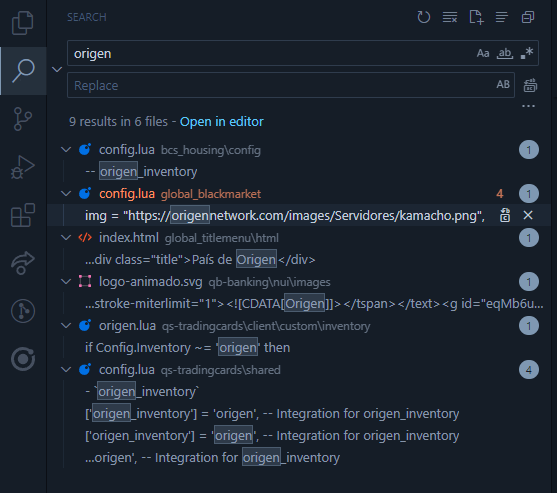557x493 pixels.
Task: Click the orange problems count 4
Action: pyautogui.click(x=500, y=194)
